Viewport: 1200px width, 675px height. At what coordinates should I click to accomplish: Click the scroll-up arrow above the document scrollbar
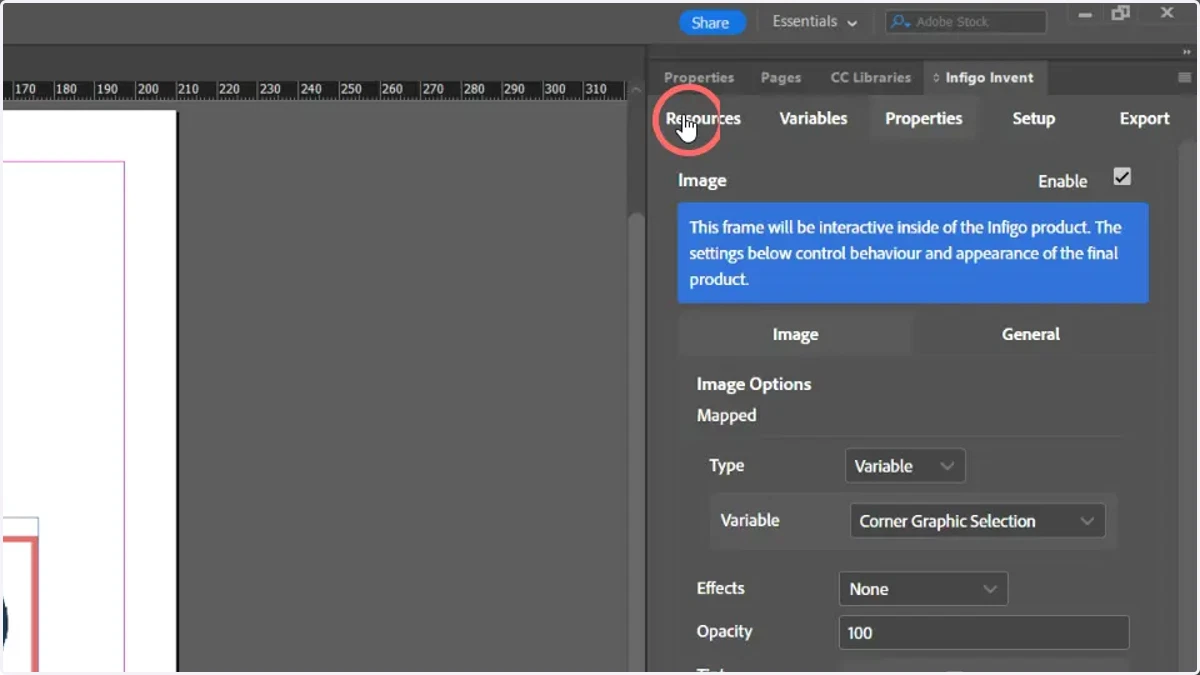coord(635,90)
